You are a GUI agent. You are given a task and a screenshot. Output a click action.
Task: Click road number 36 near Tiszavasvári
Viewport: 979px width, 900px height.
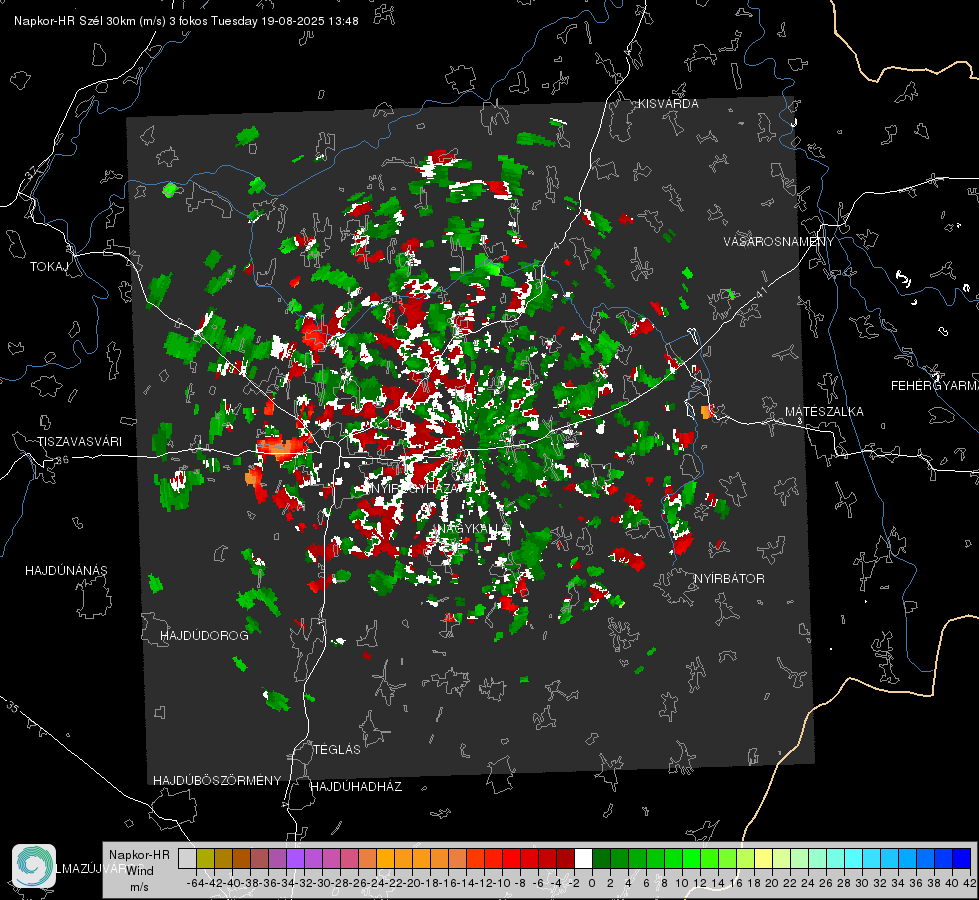tap(62, 460)
